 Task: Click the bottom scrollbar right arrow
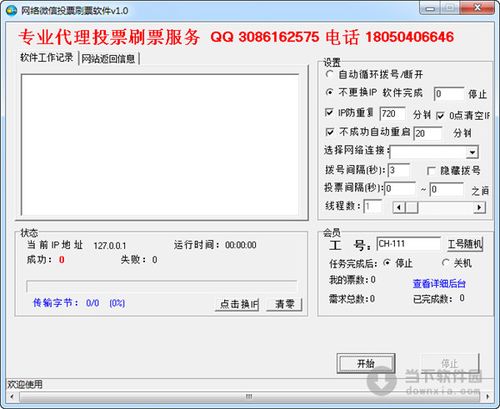tap(487, 396)
